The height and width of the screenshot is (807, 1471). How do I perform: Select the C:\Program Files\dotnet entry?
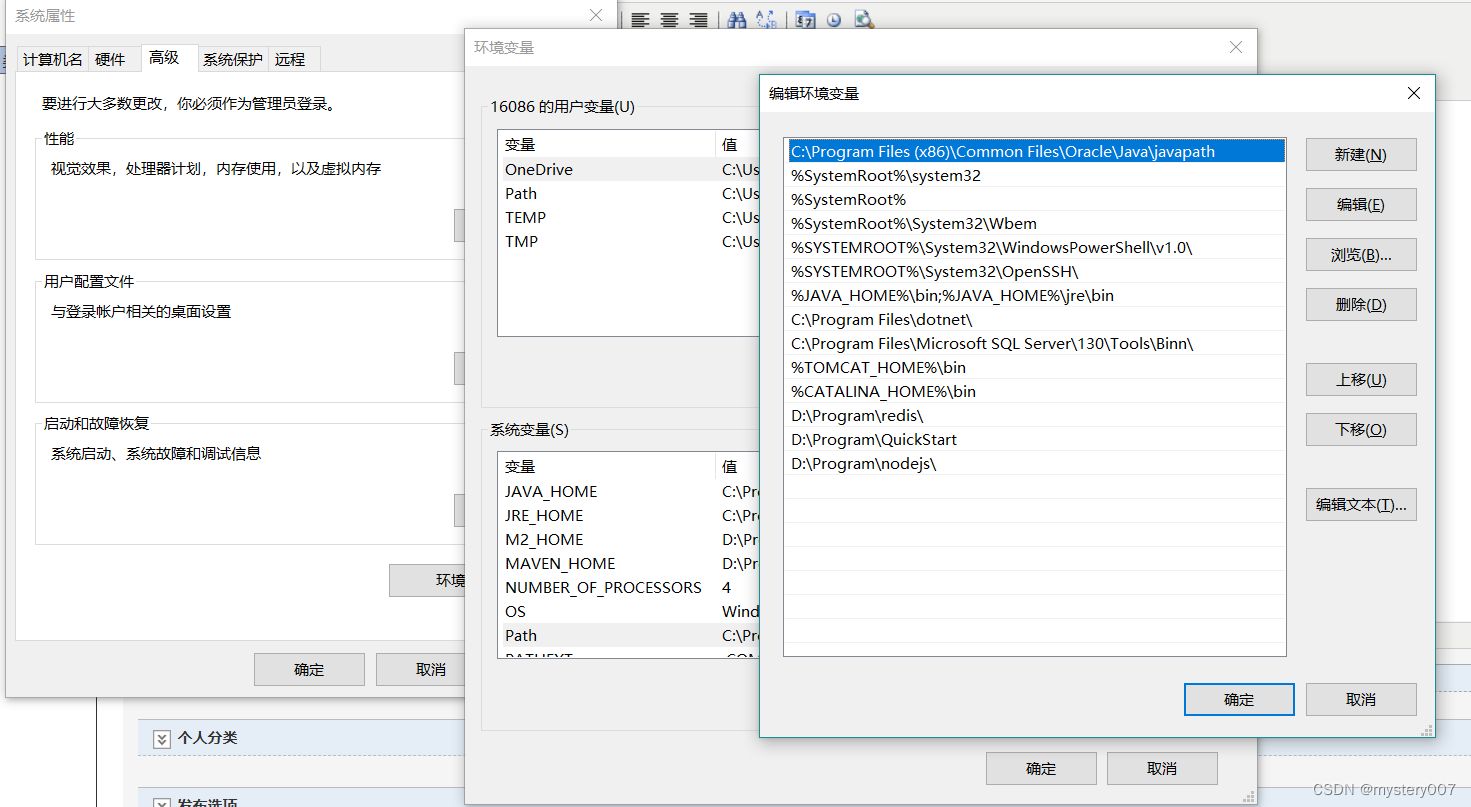(x=1035, y=319)
